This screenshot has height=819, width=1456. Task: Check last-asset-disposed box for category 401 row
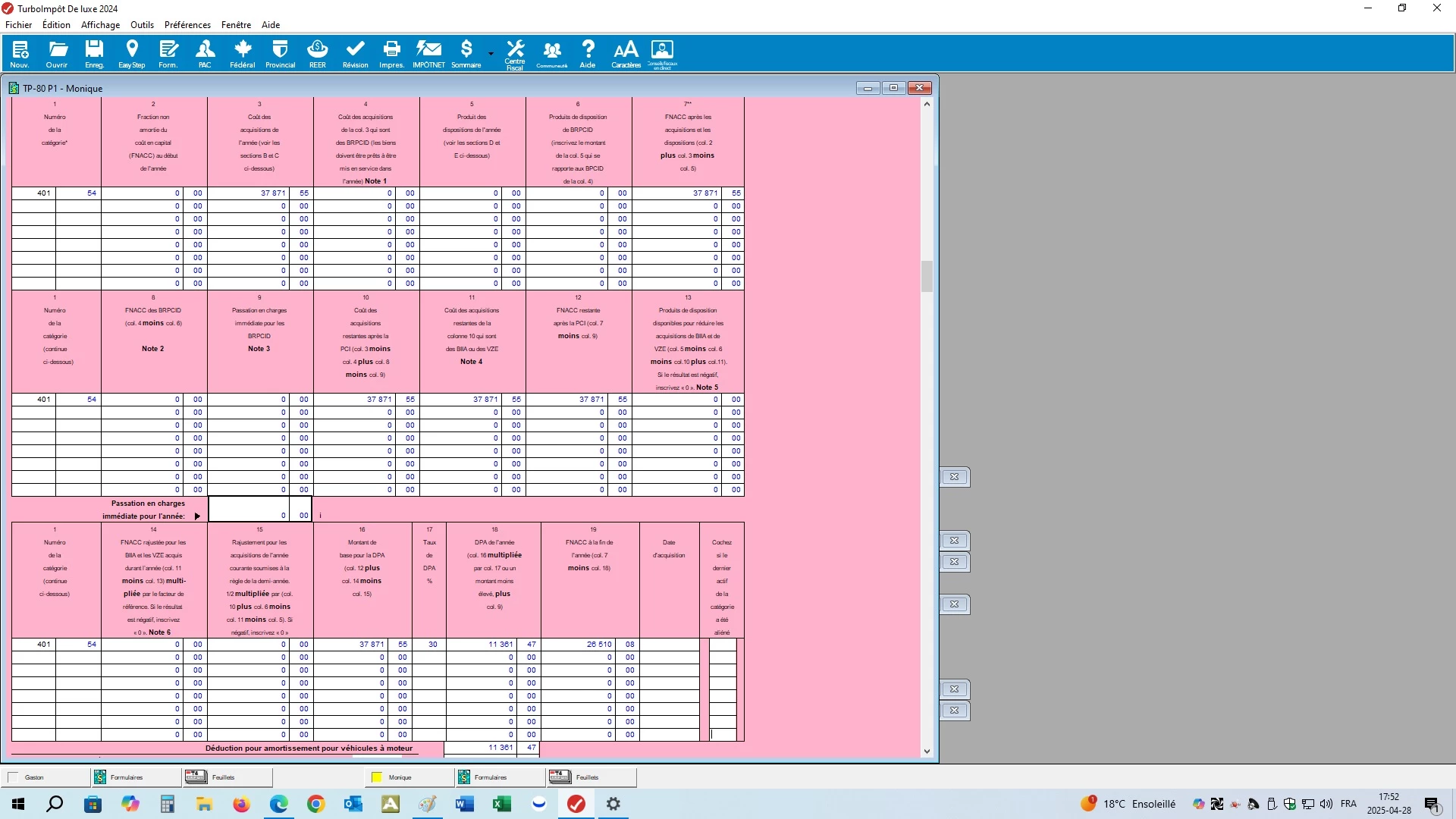(x=722, y=645)
